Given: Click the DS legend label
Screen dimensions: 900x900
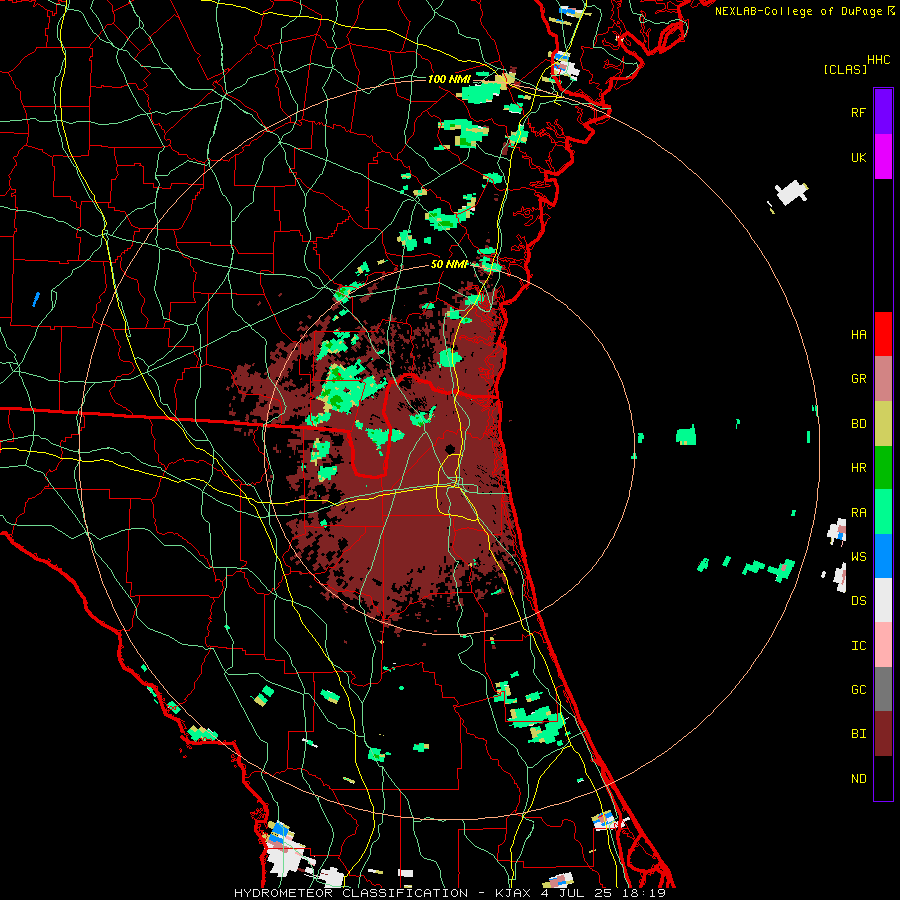Looking at the screenshot, I should 858,601.
